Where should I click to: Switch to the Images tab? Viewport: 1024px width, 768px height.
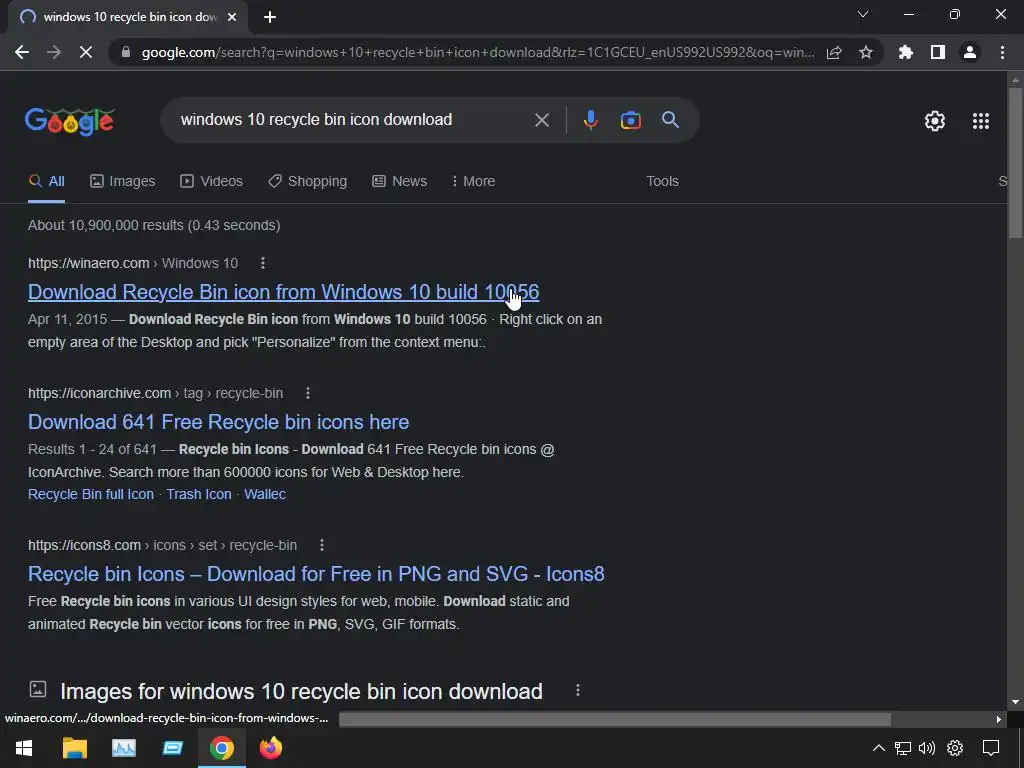point(123,181)
